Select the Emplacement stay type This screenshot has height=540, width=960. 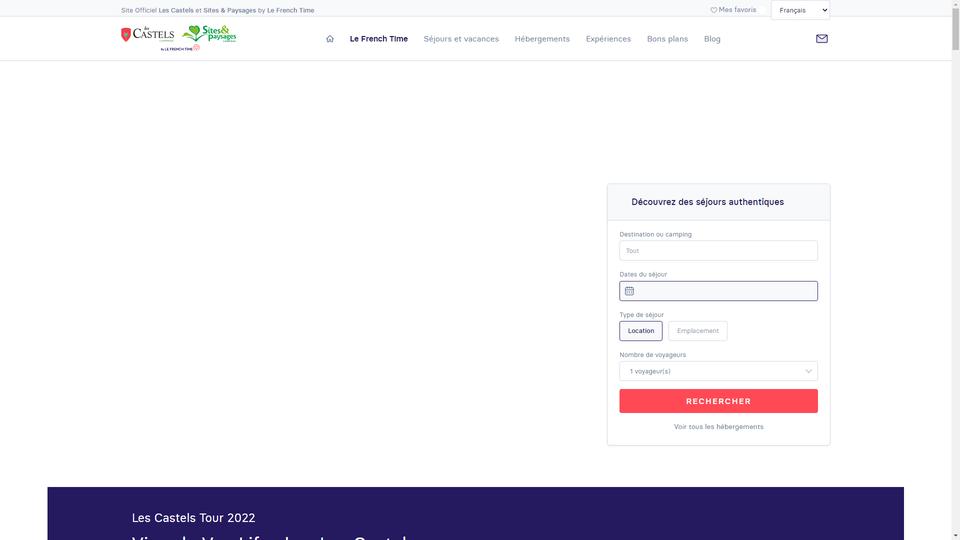697,331
